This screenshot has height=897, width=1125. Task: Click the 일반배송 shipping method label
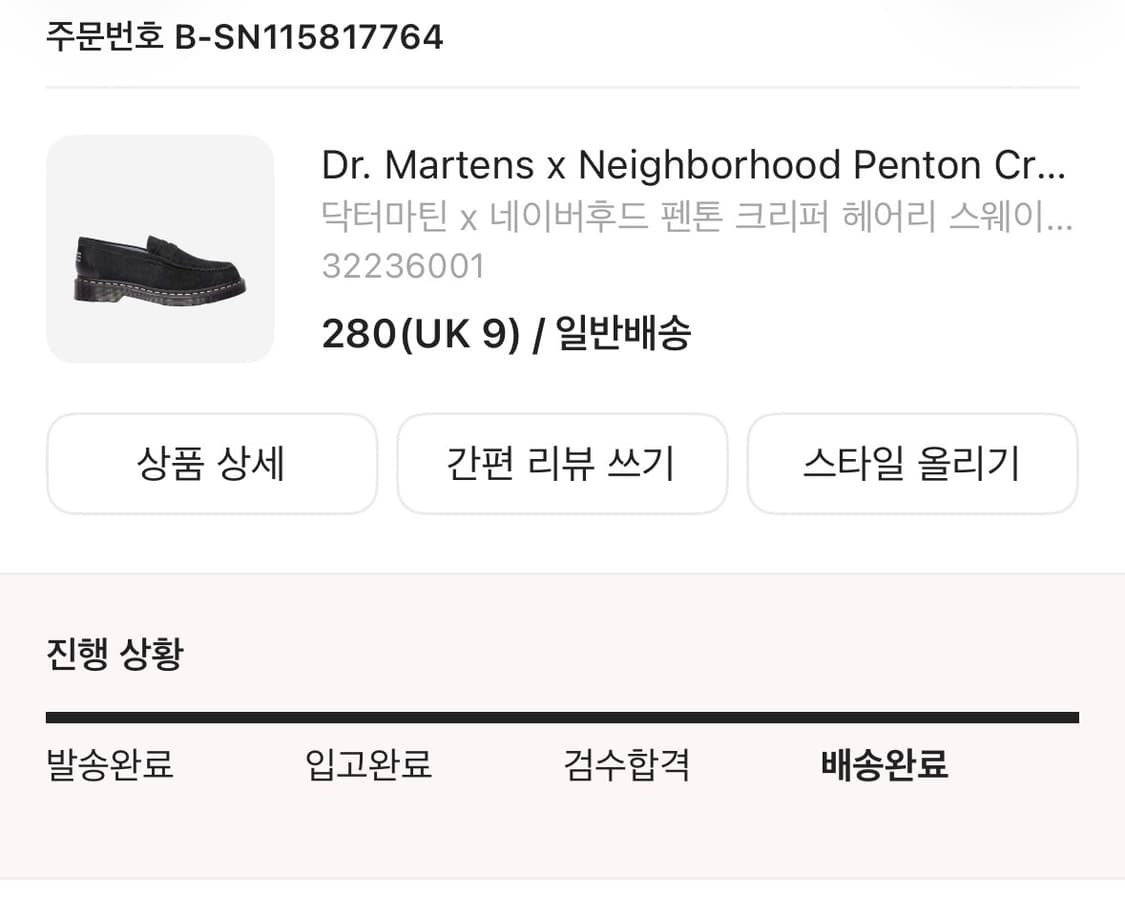click(619, 334)
